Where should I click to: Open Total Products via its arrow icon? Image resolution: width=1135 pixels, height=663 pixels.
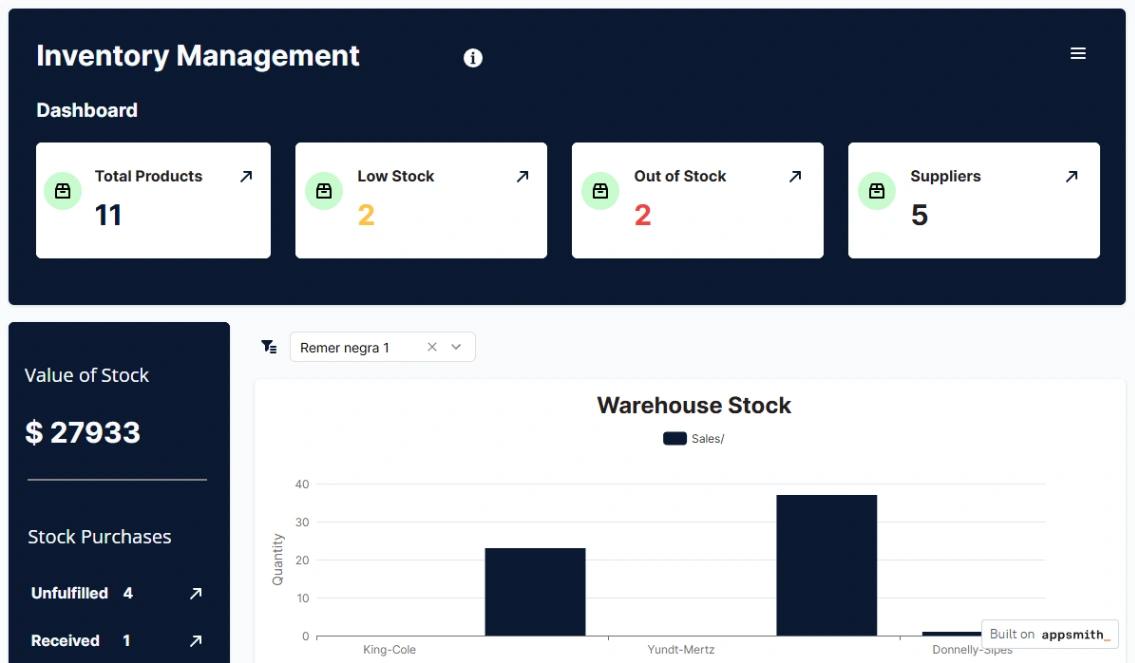pos(246,176)
